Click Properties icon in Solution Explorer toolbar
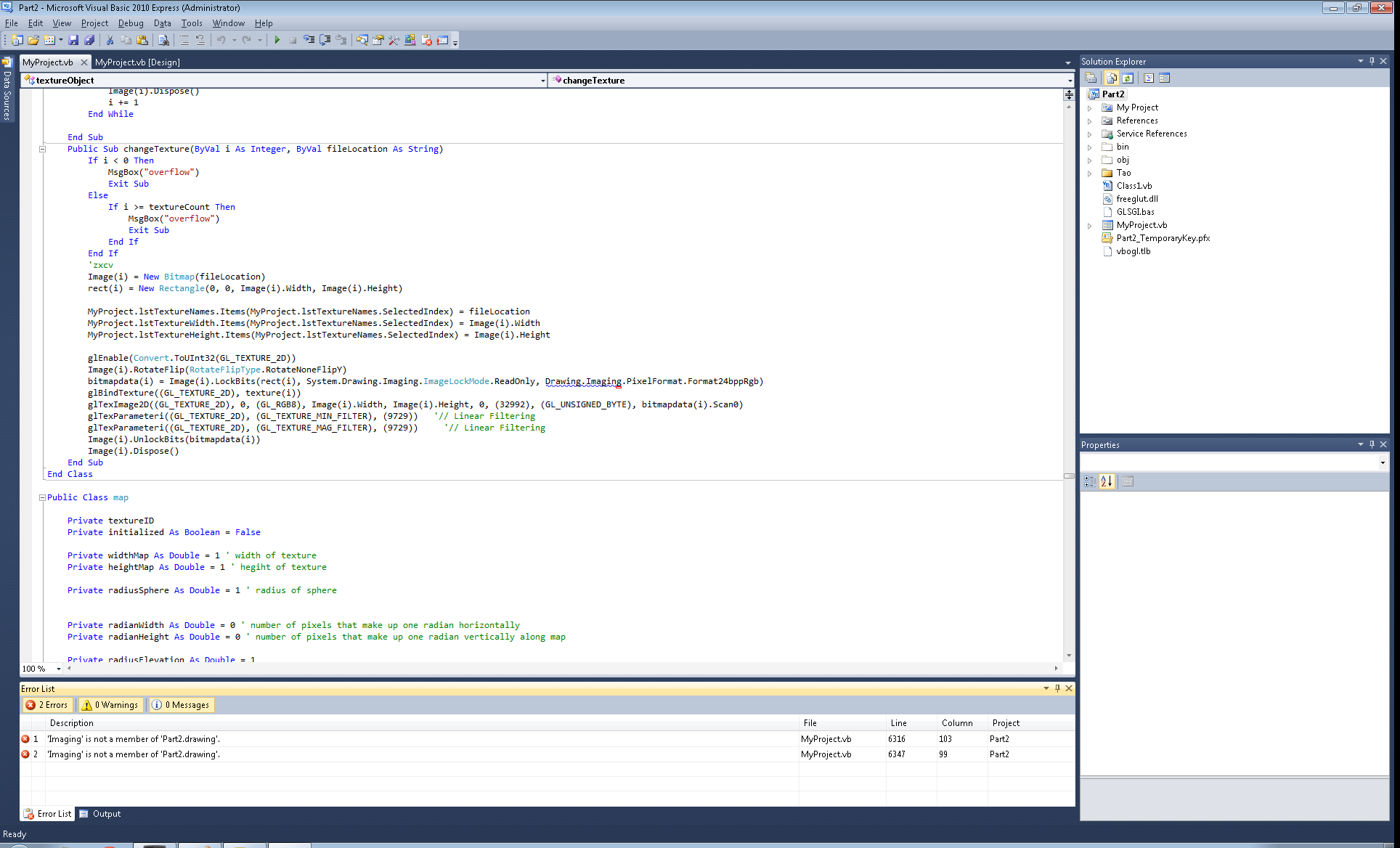 (x=1091, y=78)
